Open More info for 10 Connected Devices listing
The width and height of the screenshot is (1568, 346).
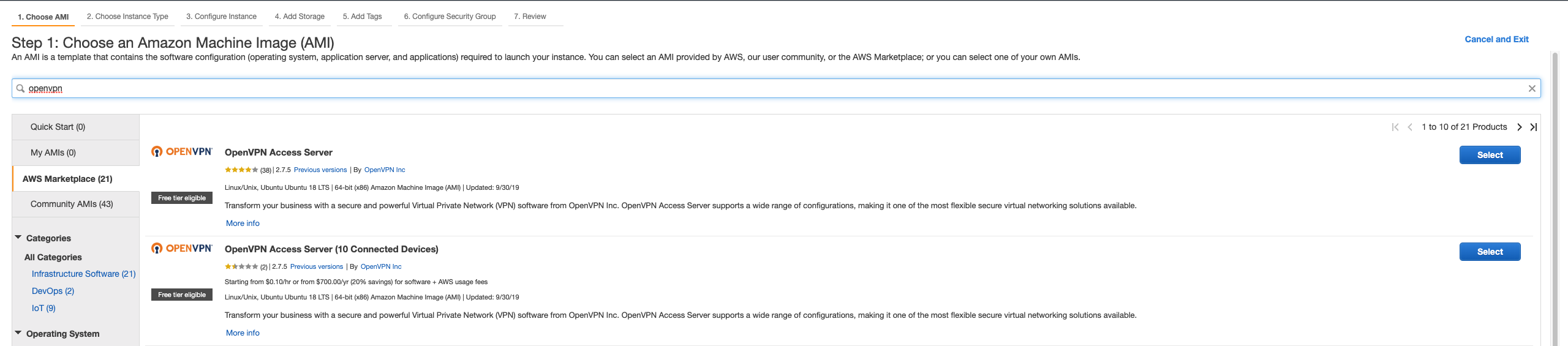(243, 333)
